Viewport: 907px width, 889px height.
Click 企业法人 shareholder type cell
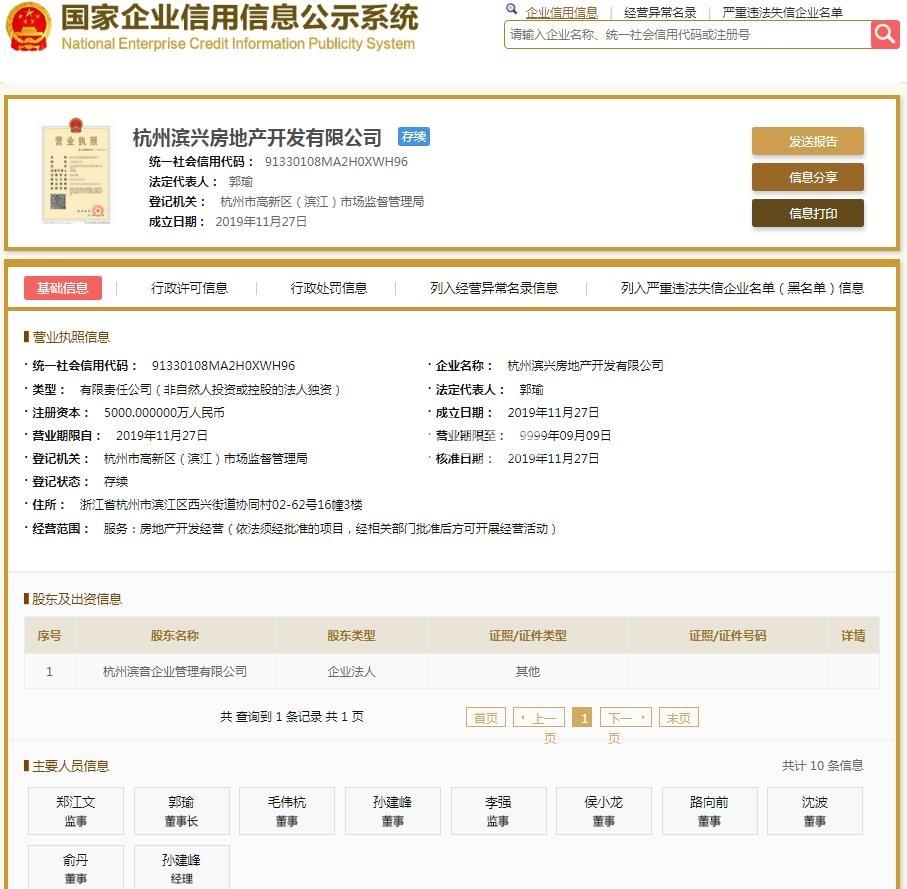point(351,671)
